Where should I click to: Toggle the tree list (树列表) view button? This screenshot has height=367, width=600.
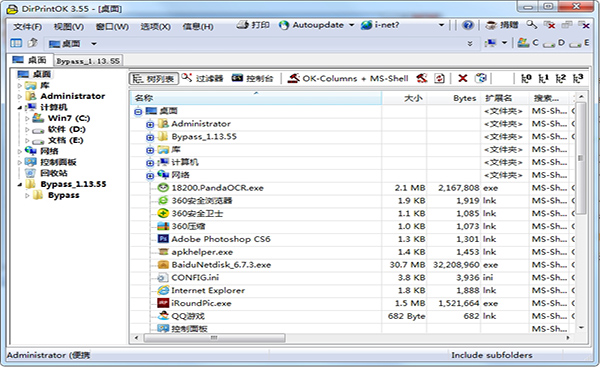(153, 79)
